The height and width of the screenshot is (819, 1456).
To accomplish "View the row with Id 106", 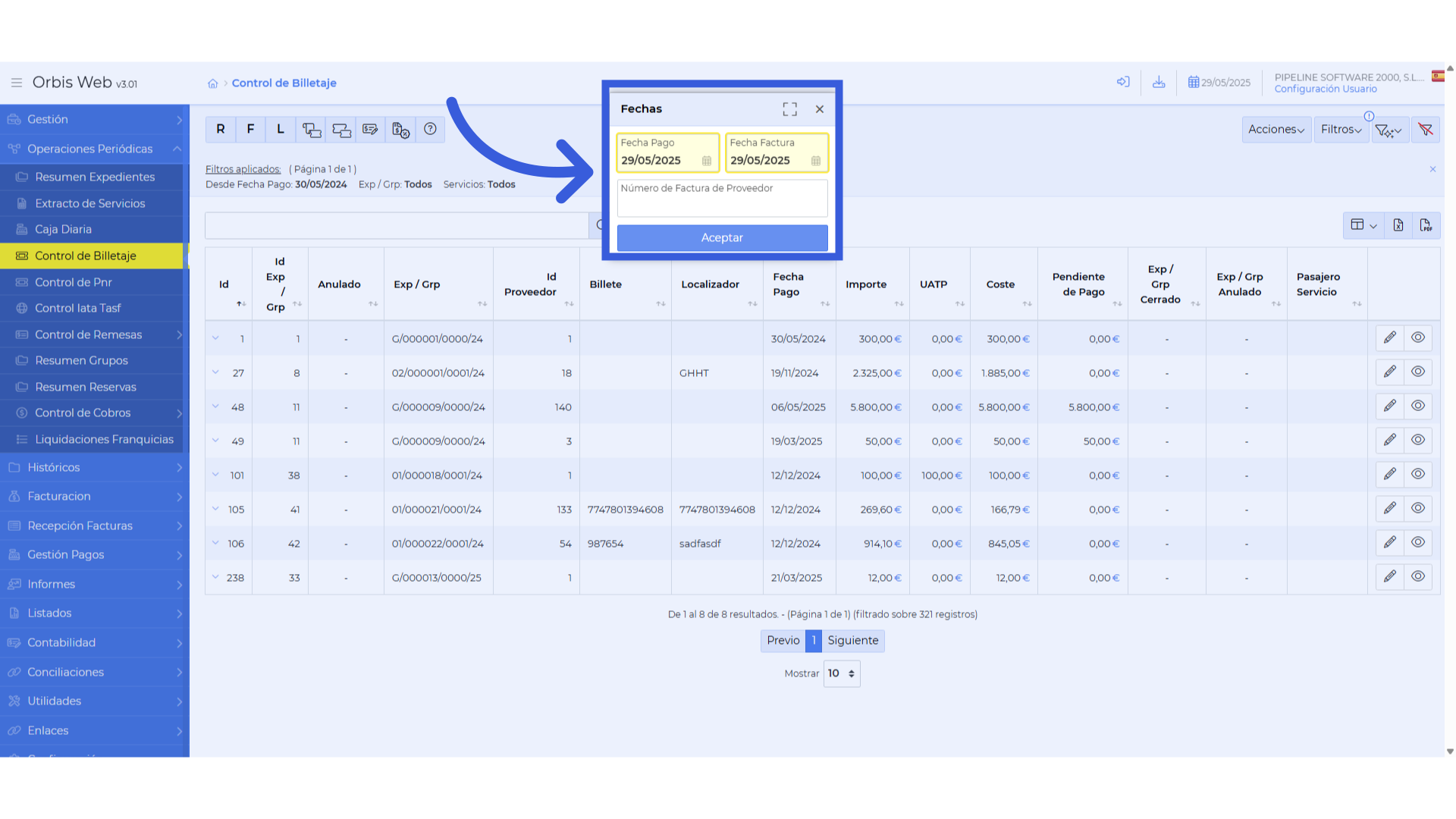I will tap(1417, 543).
